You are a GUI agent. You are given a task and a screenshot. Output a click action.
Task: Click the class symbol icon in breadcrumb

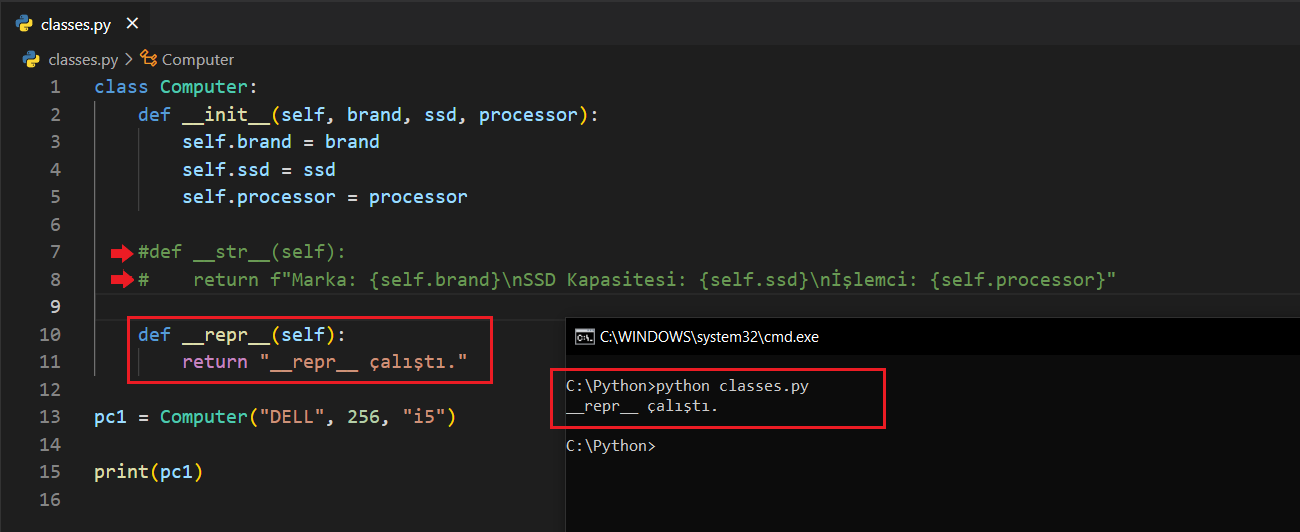coord(149,59)
